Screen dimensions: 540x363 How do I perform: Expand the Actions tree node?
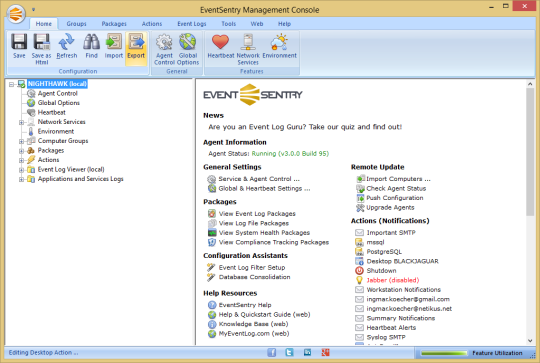pos(21,160)
